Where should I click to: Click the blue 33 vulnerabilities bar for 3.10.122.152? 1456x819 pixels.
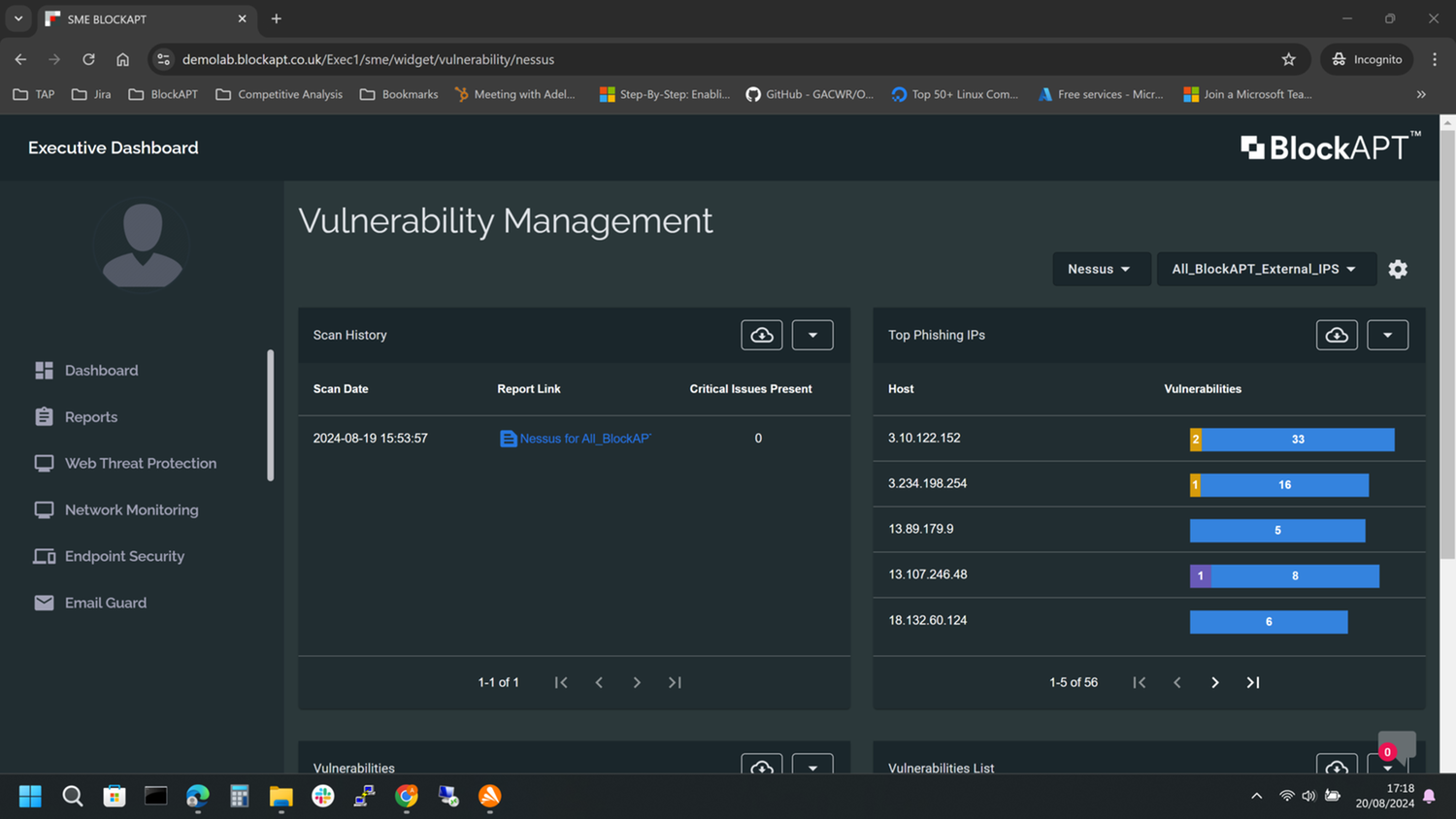(x=1298, y=440)
